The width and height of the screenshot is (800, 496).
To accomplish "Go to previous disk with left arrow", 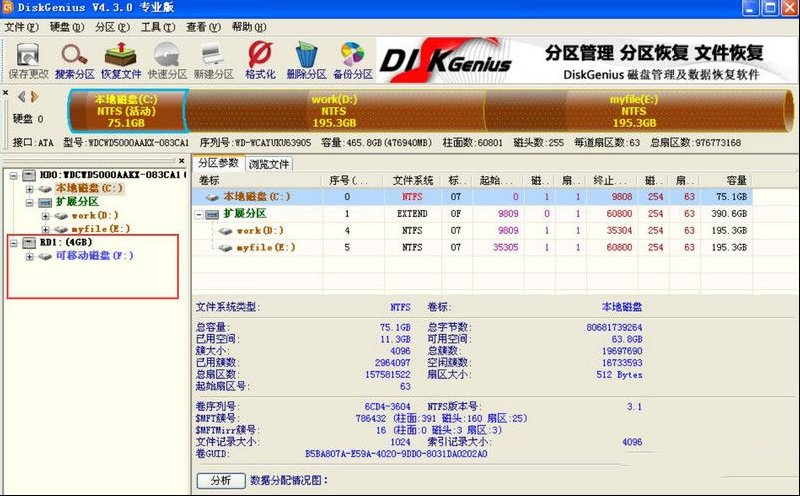I will [21, 96].
